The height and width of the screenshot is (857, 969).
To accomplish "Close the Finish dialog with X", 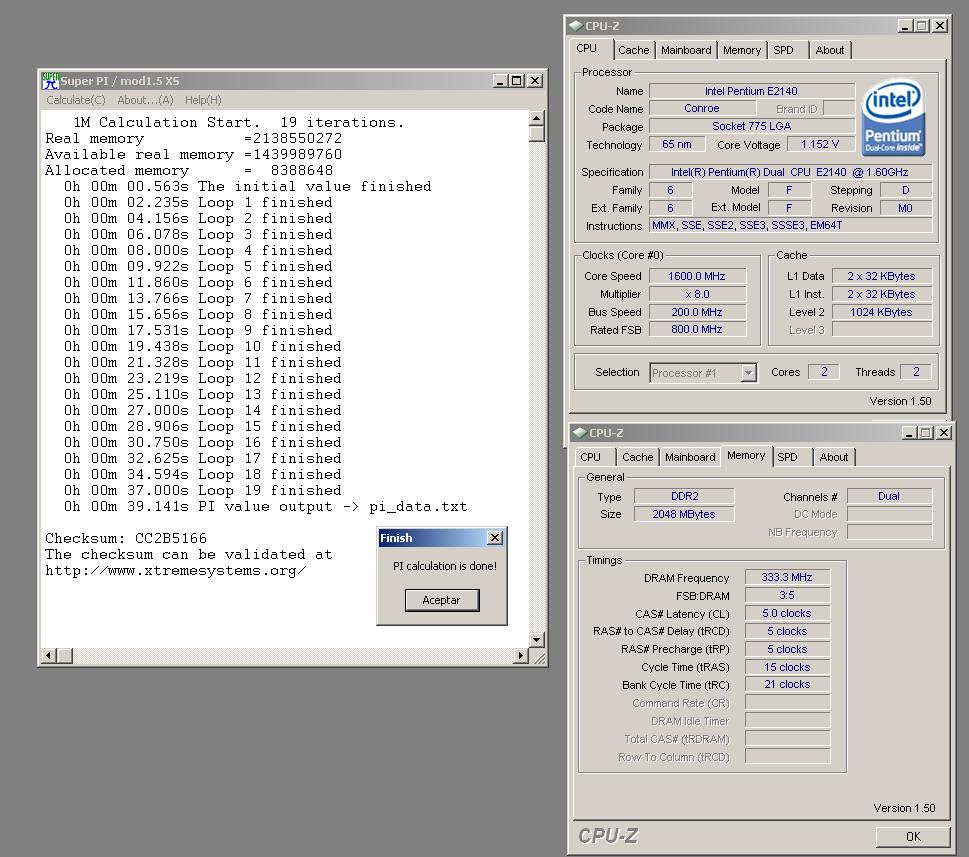I will pos(495,538).
